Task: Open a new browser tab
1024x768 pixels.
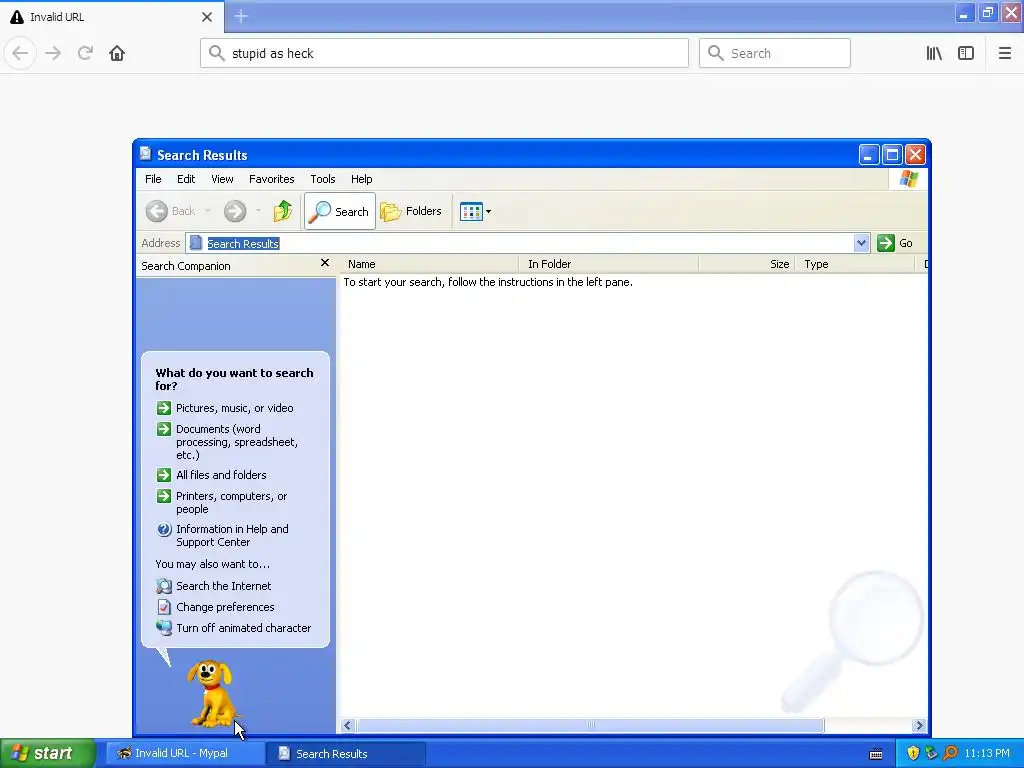Action: point(241,16)
